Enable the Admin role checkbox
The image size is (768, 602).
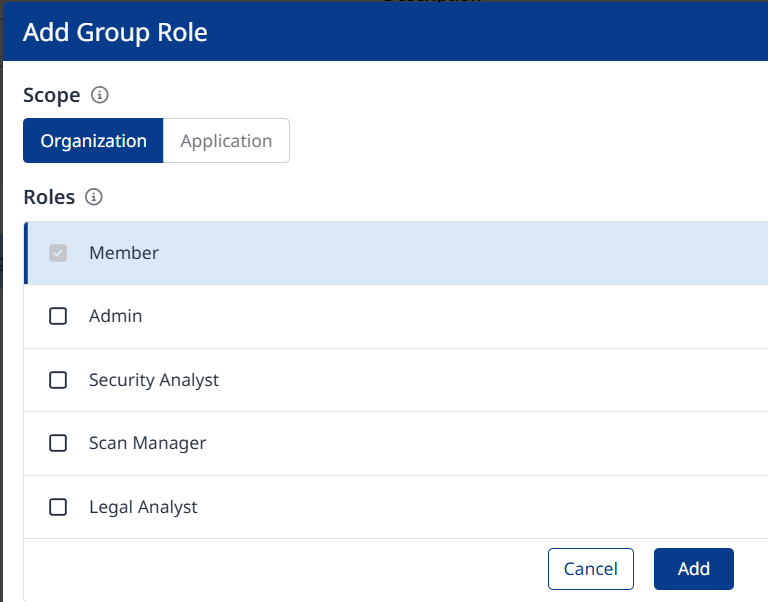pos(58,316)
